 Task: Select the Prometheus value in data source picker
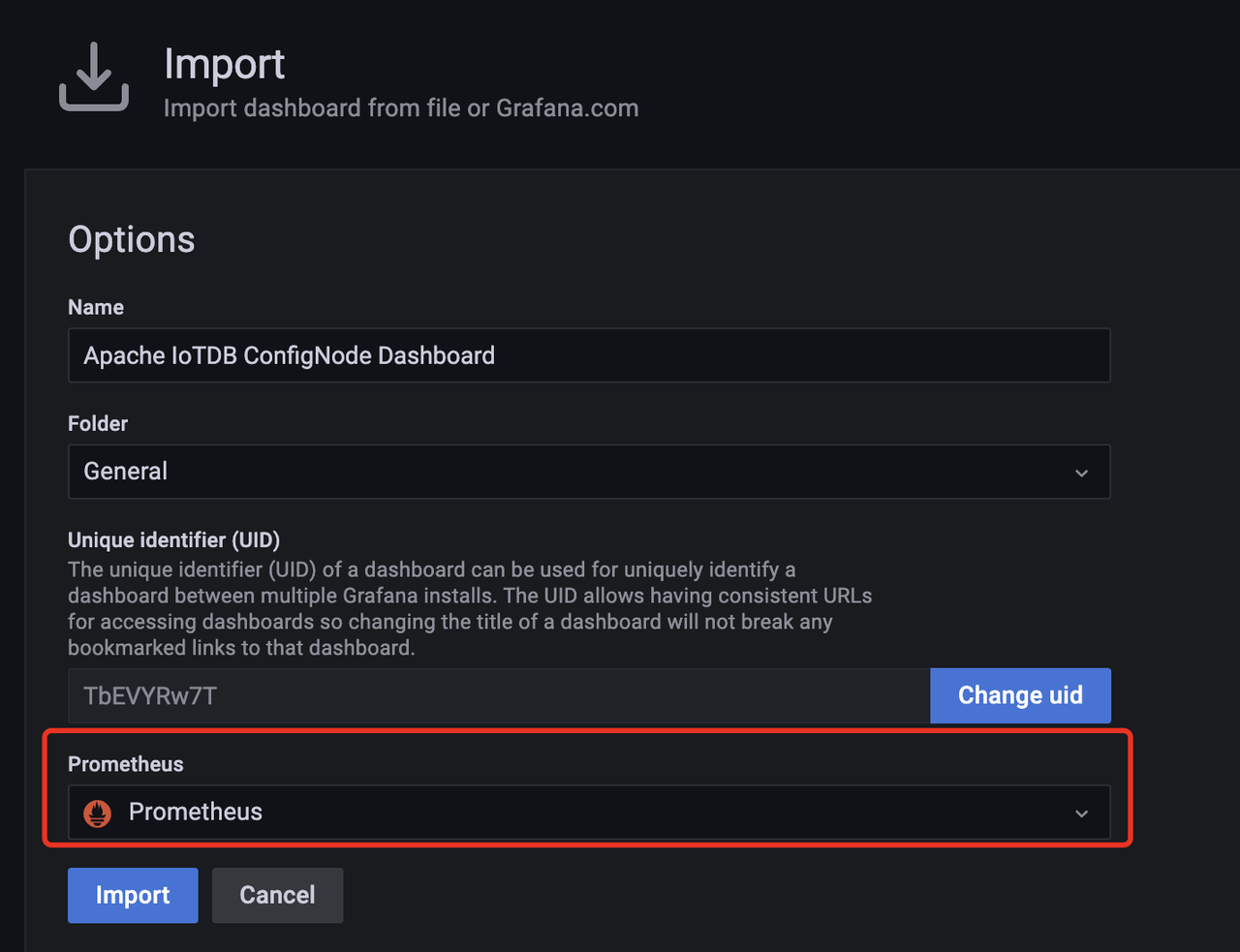point(196,813)
